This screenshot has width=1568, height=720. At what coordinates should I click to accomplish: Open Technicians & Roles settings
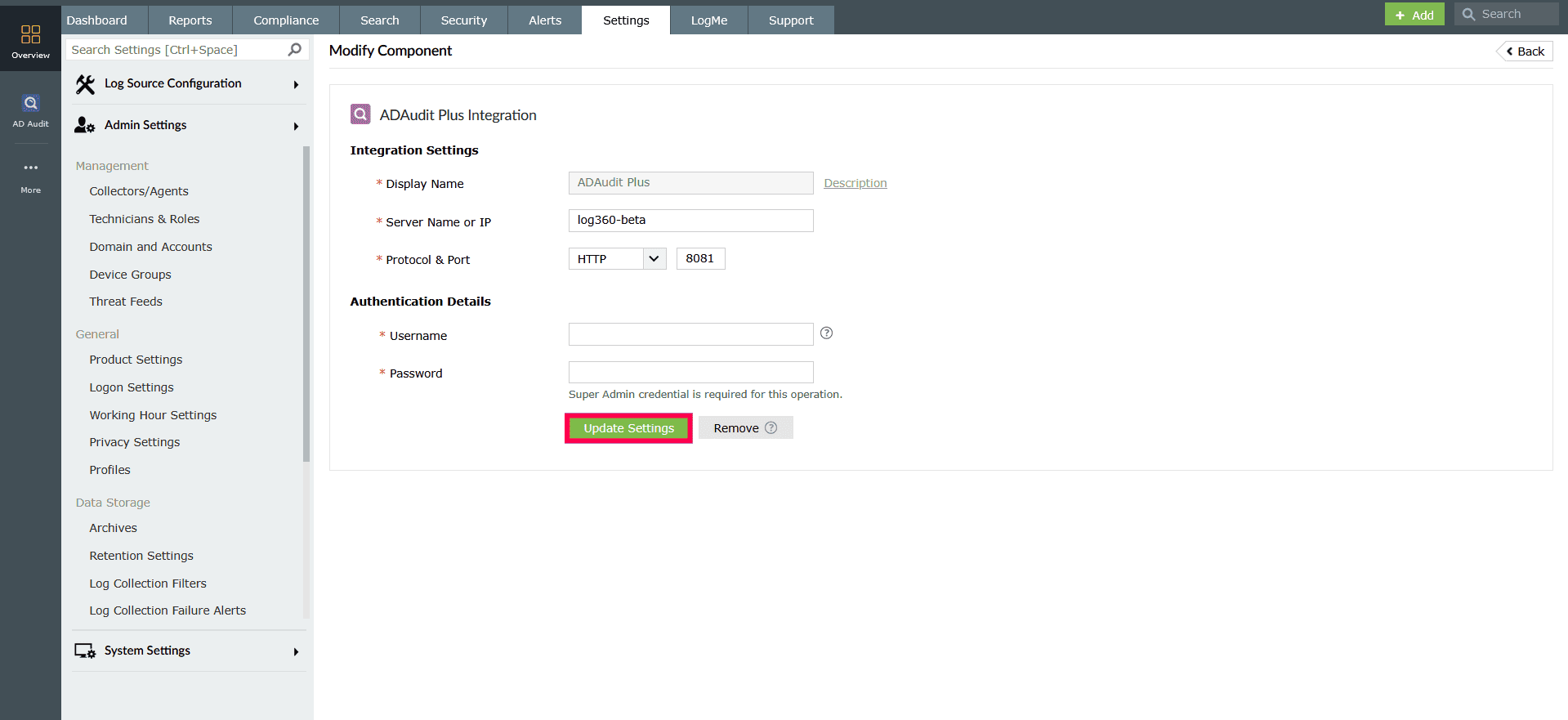(145, 219)
